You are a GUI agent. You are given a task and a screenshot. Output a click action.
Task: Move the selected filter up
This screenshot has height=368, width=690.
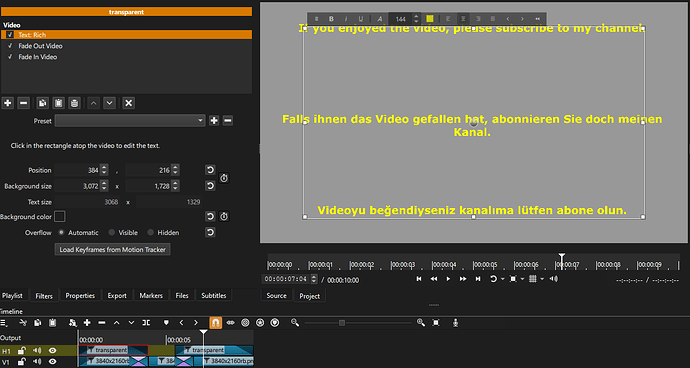pyautogui.click(x=93, y=103)
